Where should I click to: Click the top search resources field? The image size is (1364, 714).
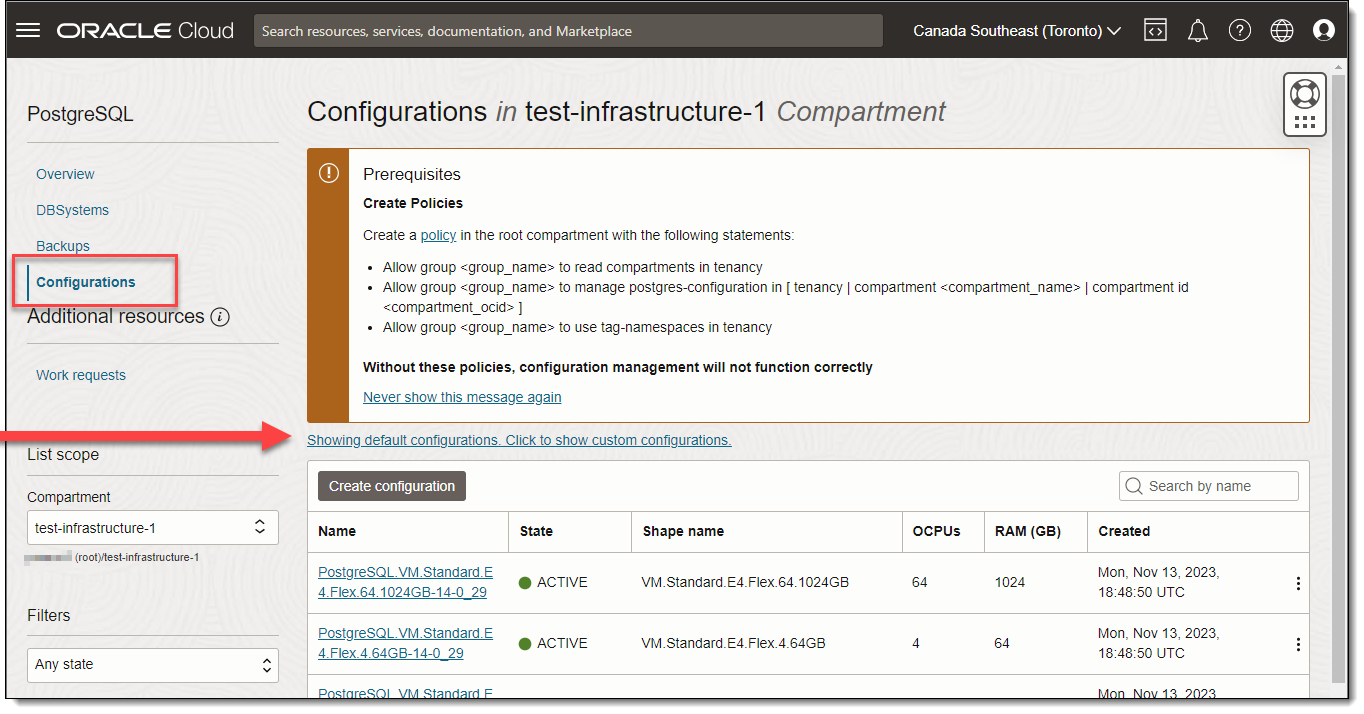point(568,31)
